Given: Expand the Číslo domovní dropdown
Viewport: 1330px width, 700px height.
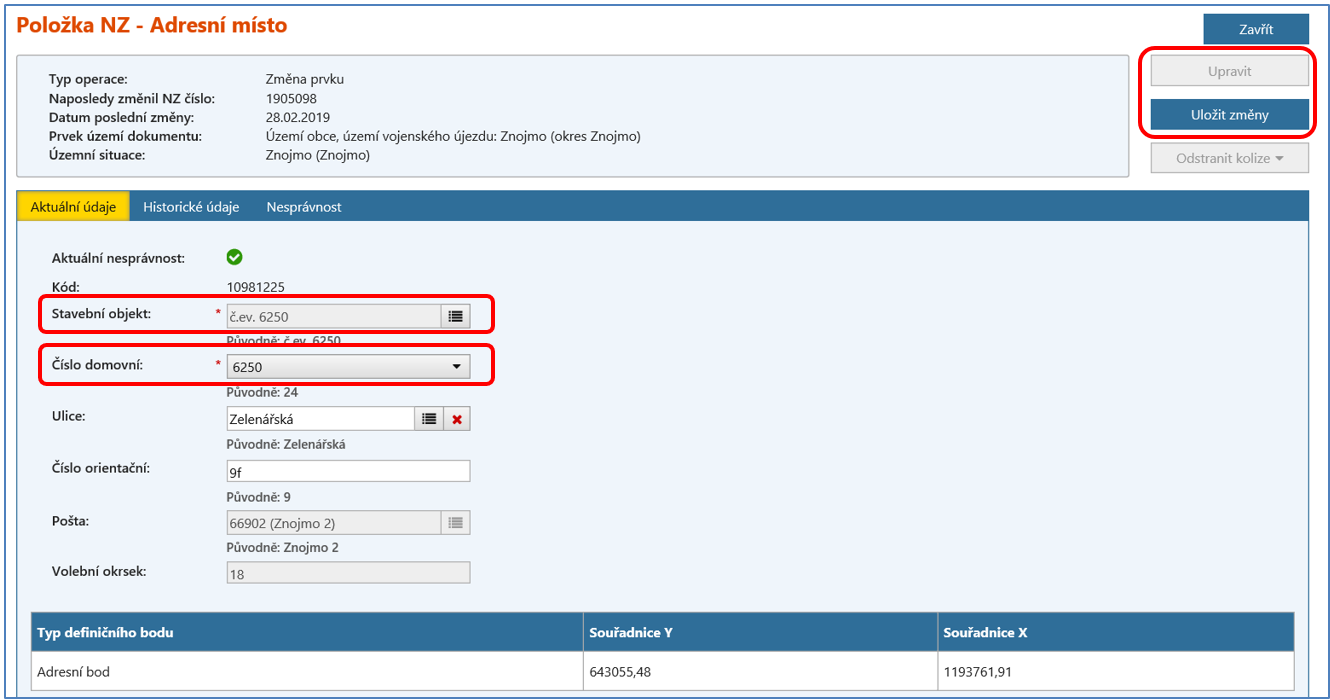Looking at the screenshot, I should click(x=348, y=367).
